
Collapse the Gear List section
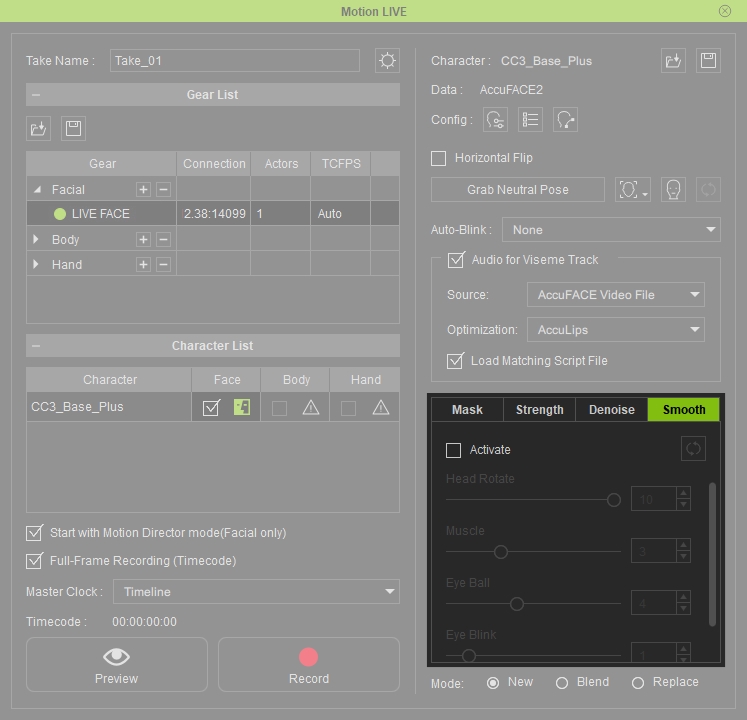click(x=36, y=95)
